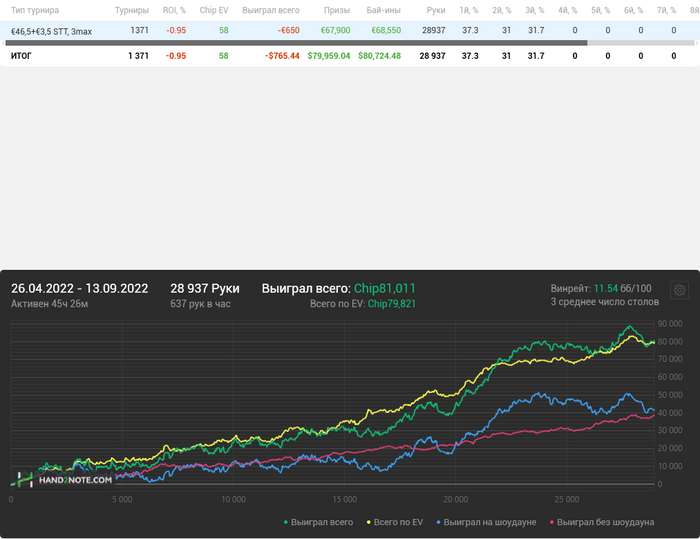The height and width of the screenshot is (539, 700).
Task: Toggle the 'Выиграл без шоудауна' legend series
Action: [602, 522]
